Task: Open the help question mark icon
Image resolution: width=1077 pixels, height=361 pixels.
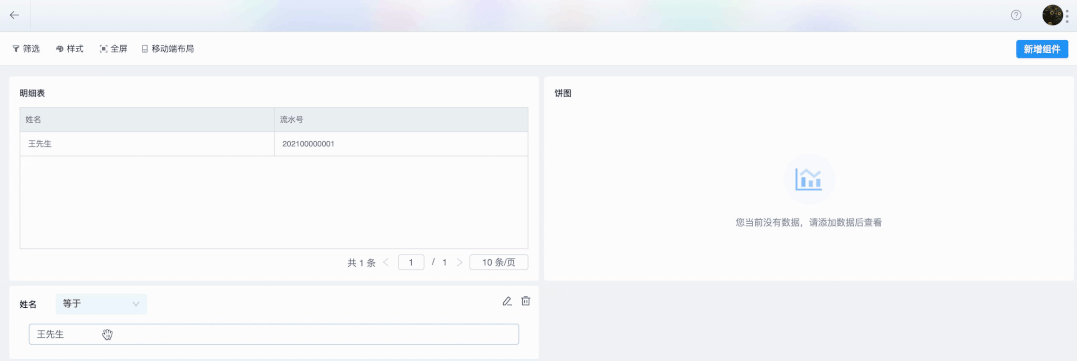Action: coord(1016,15)
